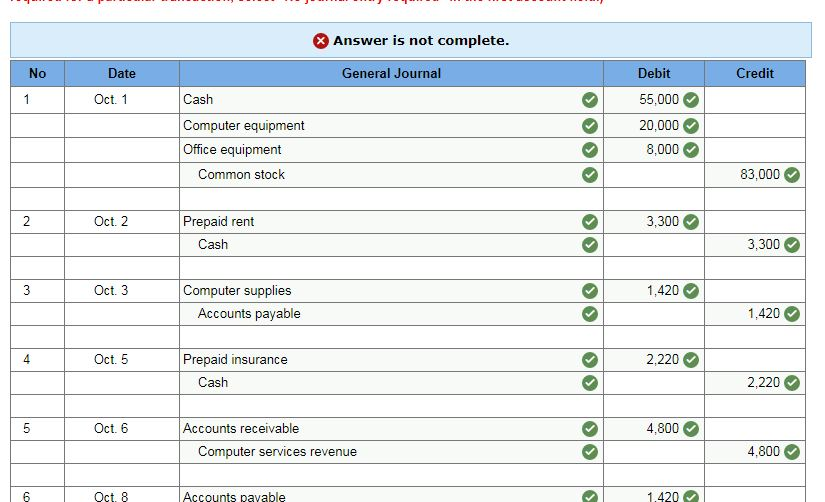
Task: Select the 'Prepaid insurance' account cell
Action: click(x=391, y=360)
